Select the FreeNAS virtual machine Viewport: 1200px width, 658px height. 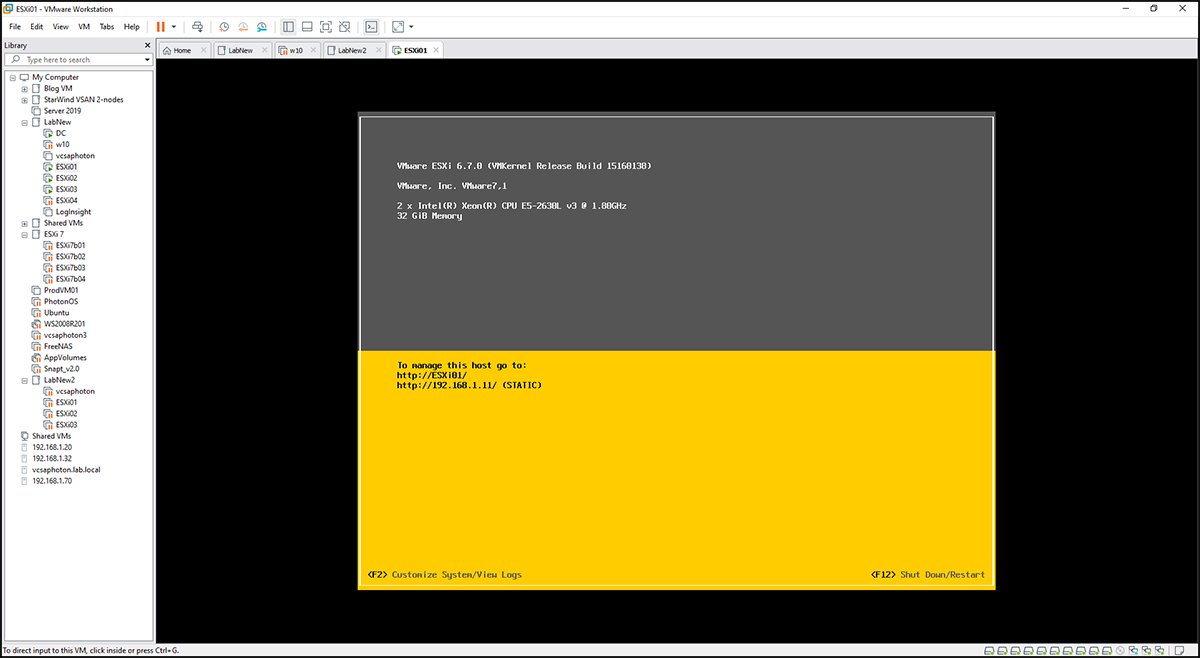pyautogui.click(x=59, y=346)
